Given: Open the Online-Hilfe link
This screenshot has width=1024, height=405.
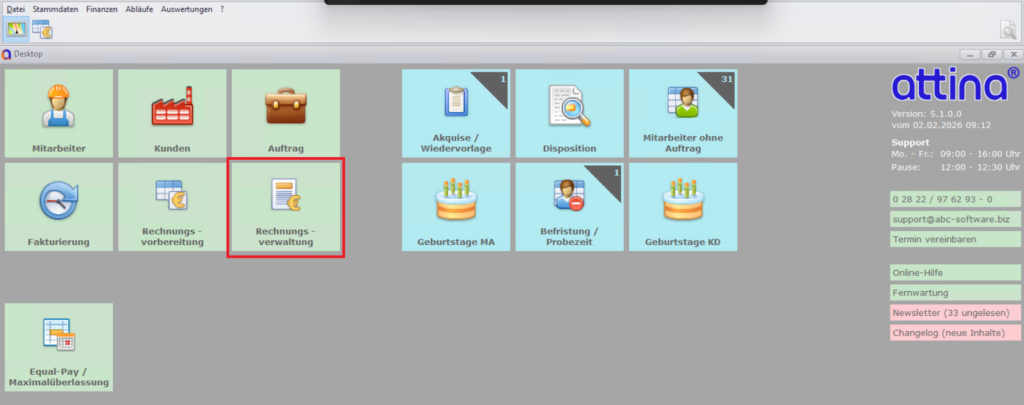Looking at the screenshot, I should tap(955, 272).
